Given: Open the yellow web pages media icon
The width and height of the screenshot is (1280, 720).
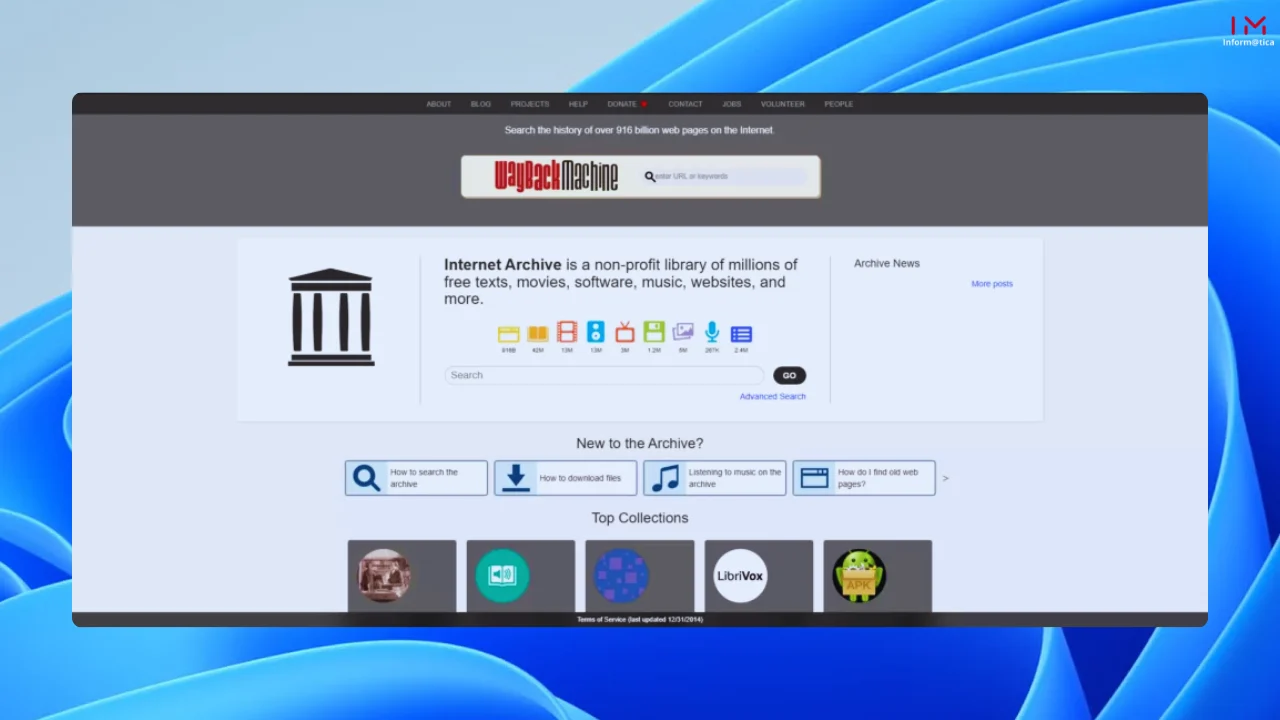Looking at the screenshot, I should coord(509,334).
